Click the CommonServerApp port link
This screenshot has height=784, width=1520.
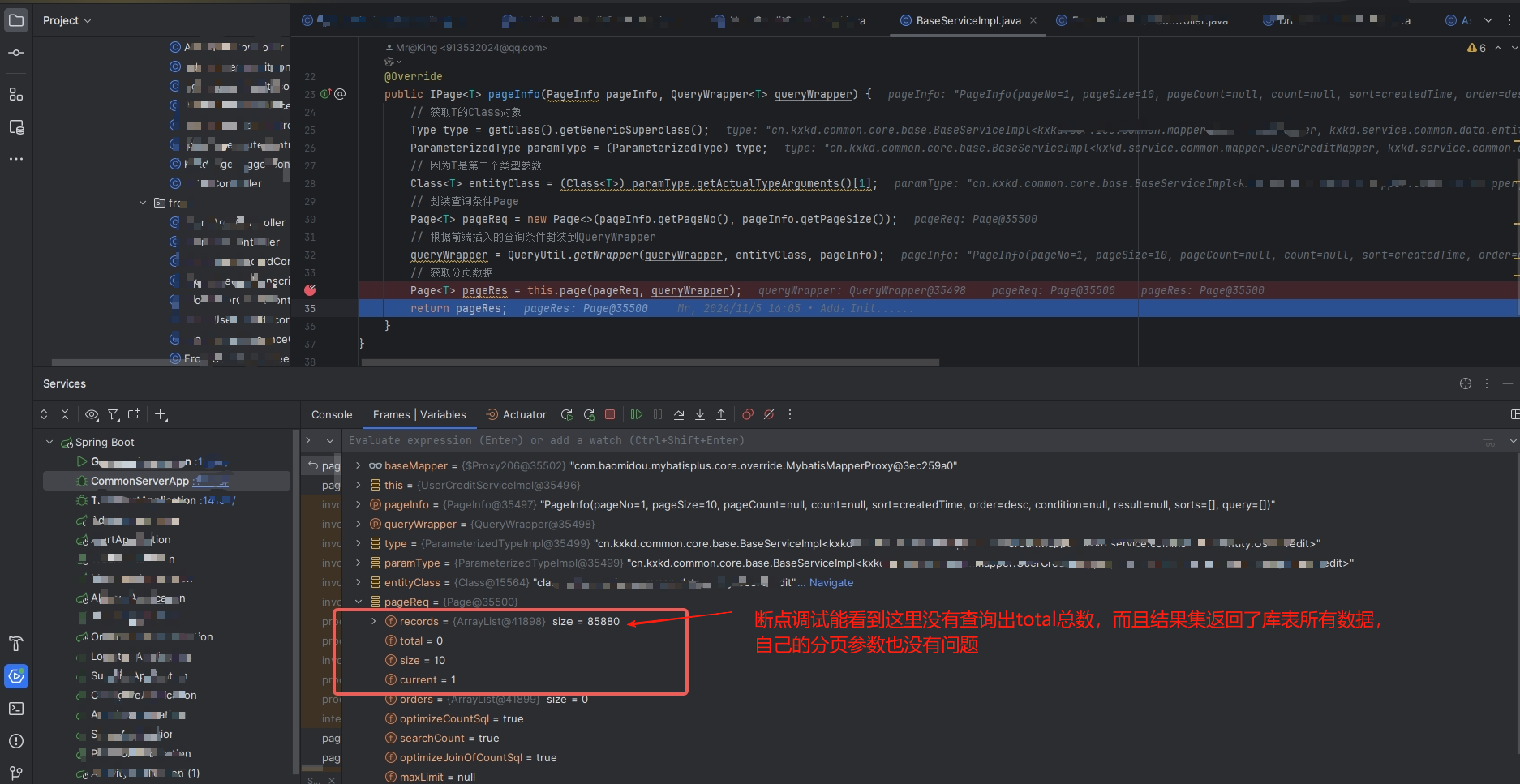pos(213,481)
